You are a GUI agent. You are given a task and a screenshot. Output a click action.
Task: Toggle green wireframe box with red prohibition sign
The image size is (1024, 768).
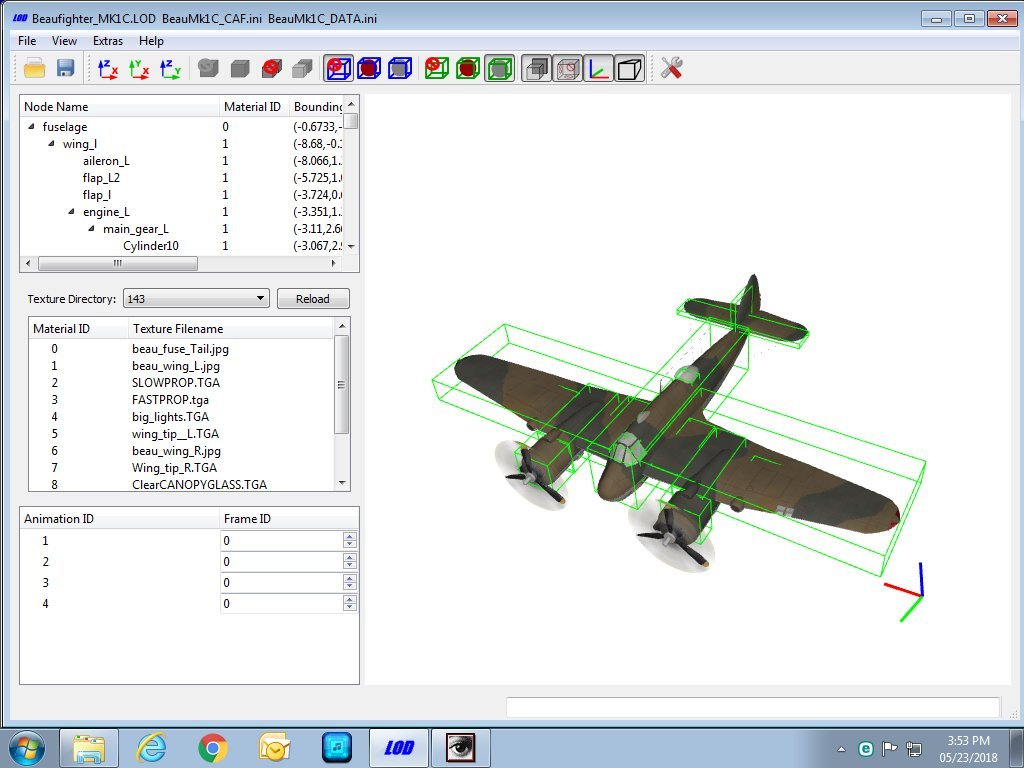pos(436,68)
